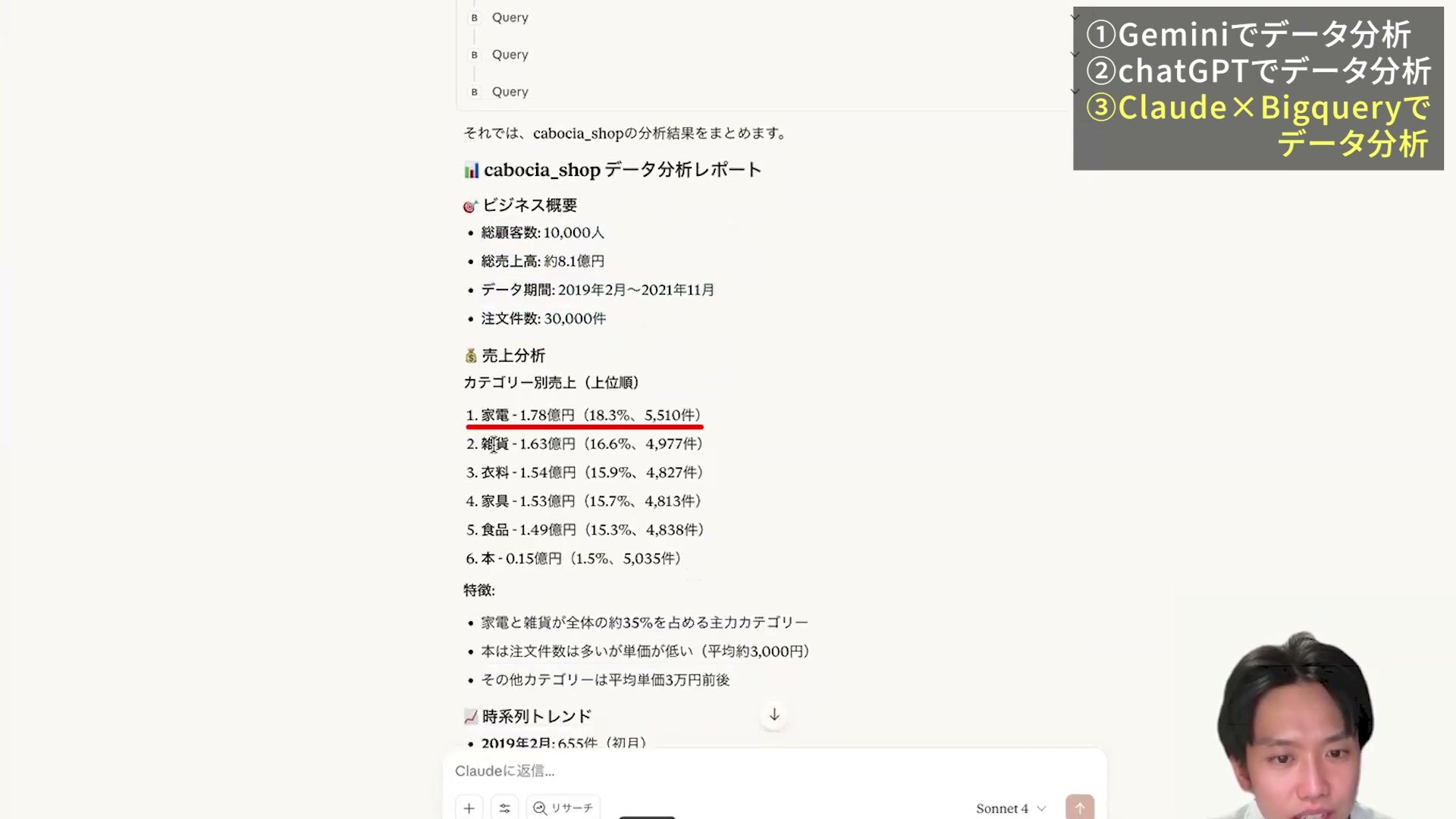Image resolution: width=1456 pixels, height=819 pixels.
Task: Click the scroll-to-bottom down arrow button
Action: pyautogui.click(x=774, y=715)
